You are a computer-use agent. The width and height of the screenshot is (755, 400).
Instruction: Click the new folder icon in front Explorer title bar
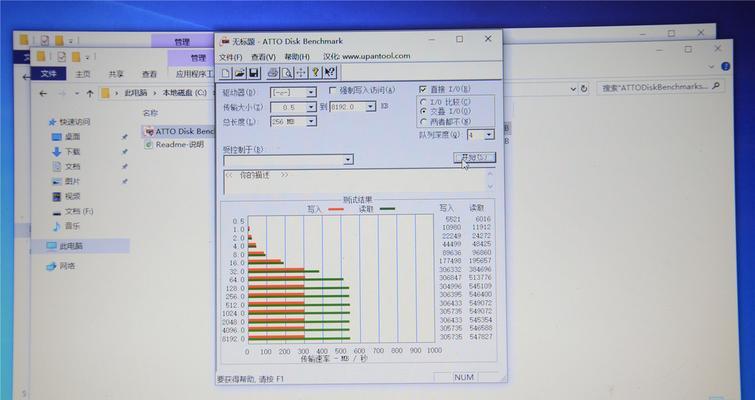(76, 57)
